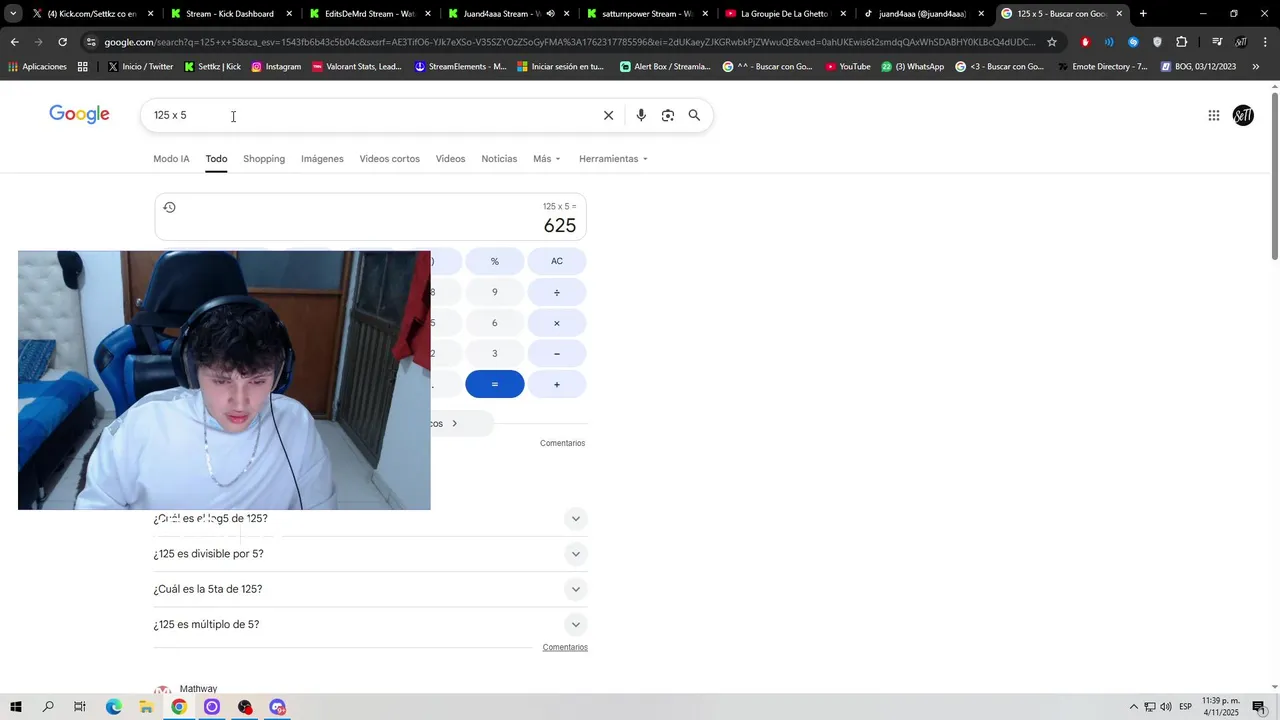Screen dimensions: 1280x720
Task: Open the Google apps grid
Action: [x=1214, y=115]
